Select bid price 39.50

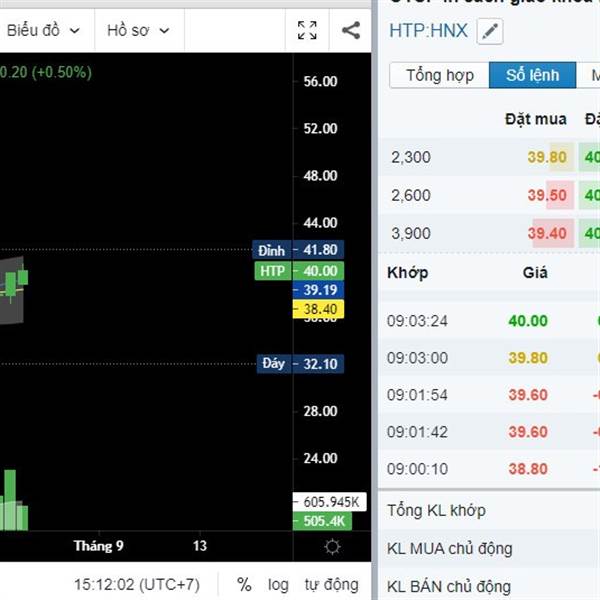pyautogui.click(x=547, y=195)
